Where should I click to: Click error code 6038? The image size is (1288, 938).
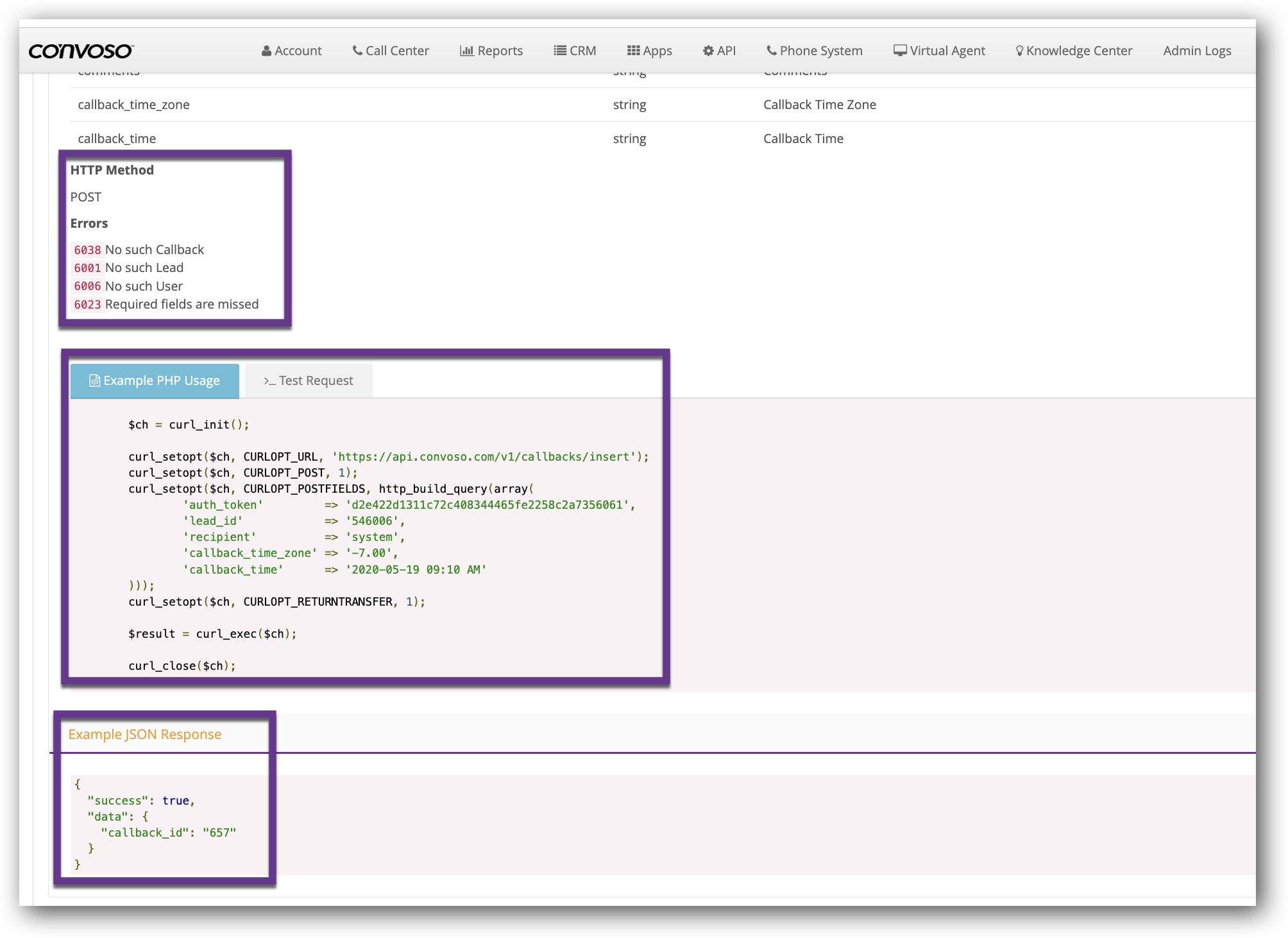coord(87,250)
